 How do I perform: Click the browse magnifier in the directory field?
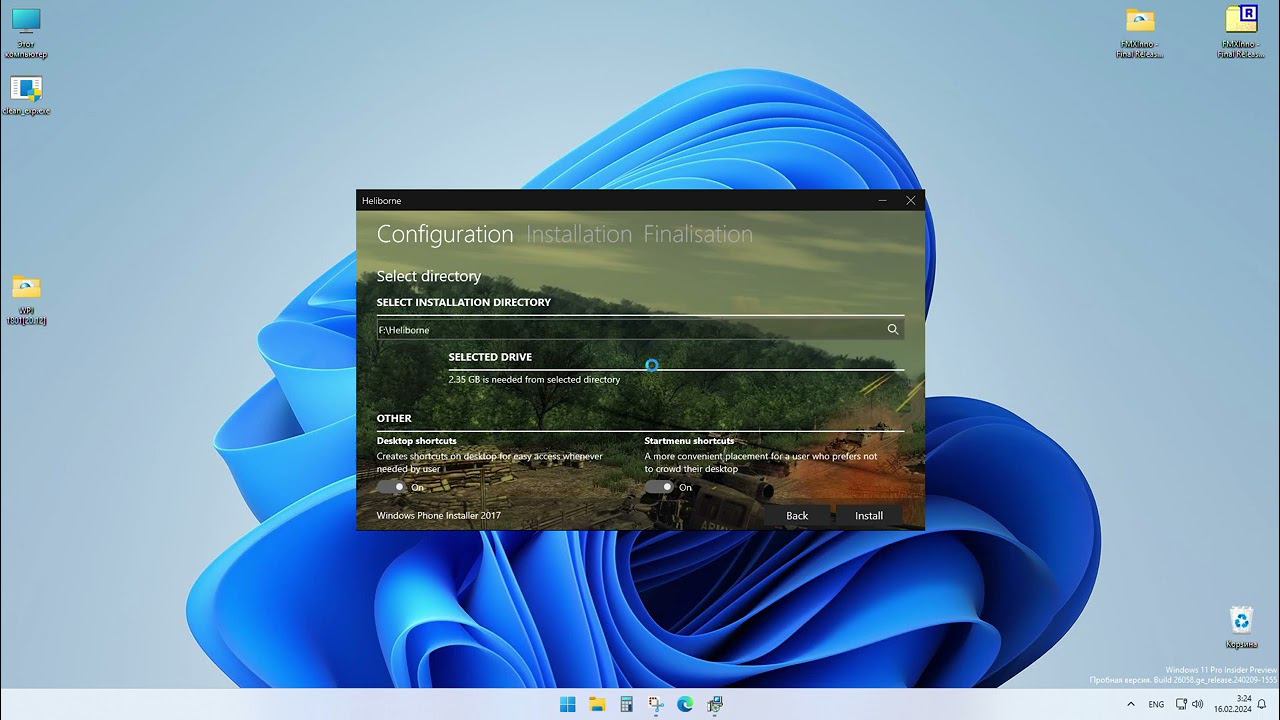point(893,329)
